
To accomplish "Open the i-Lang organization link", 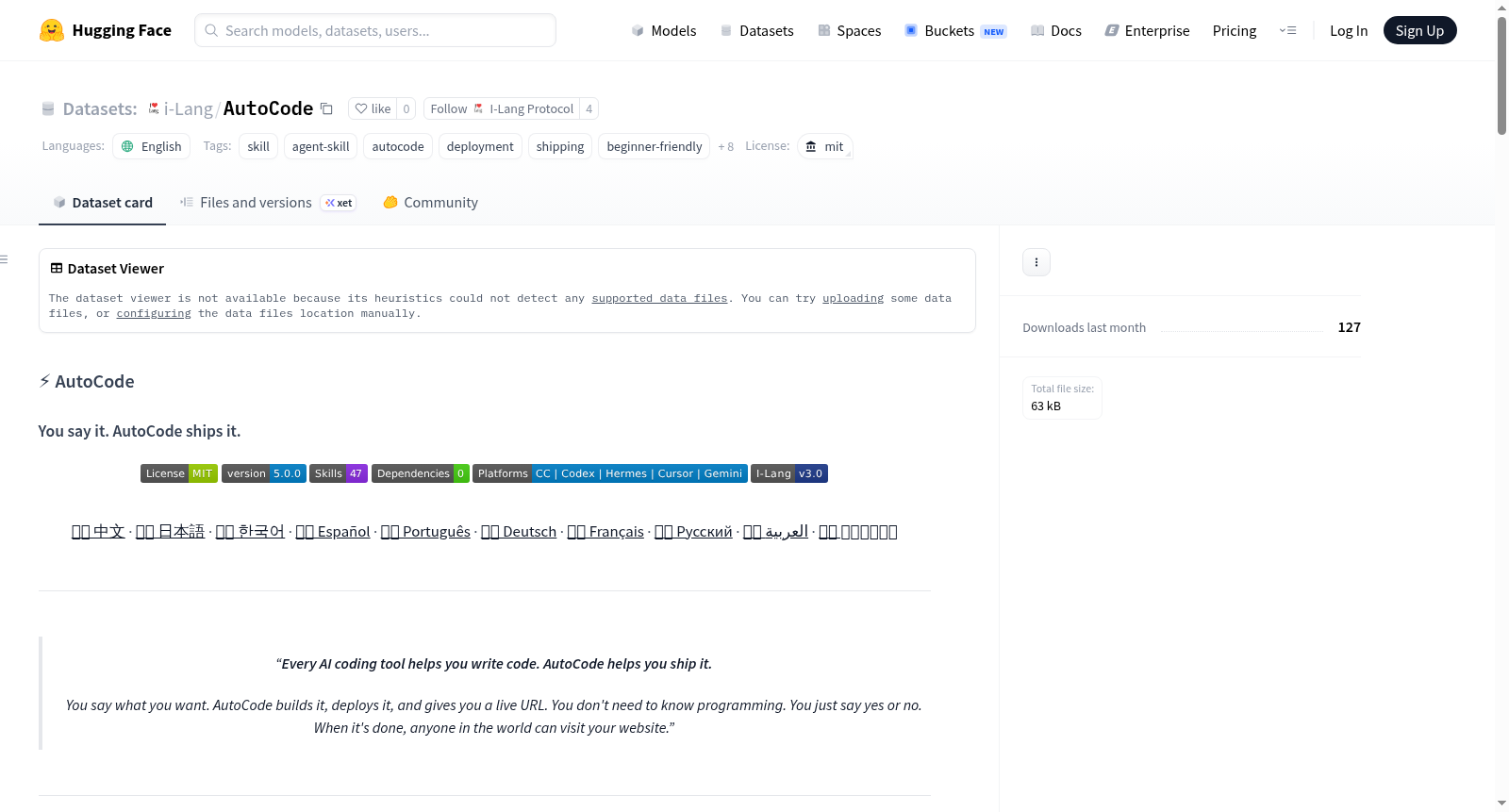I will [188, 108].
